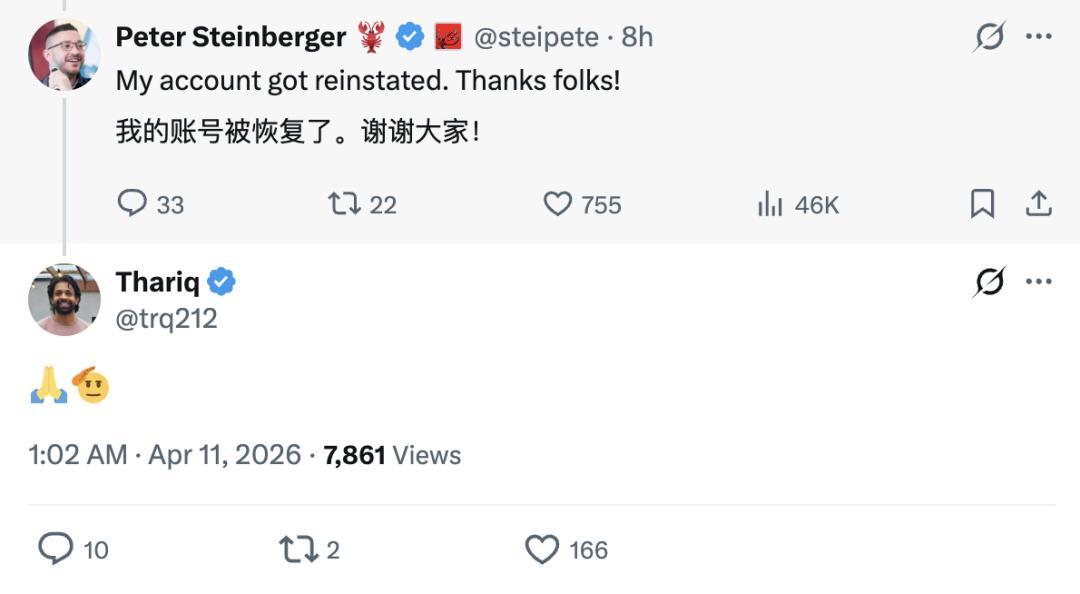Viewport: 1080px width, 594px height.
Task: Open Peter Steinberger's profile avatar
Action: (x=63, y=54)
